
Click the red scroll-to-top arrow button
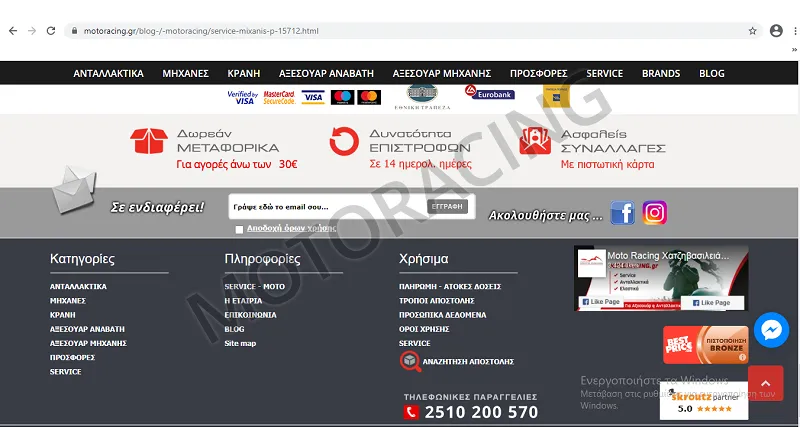pyautogui.click(x=765, y=383)
